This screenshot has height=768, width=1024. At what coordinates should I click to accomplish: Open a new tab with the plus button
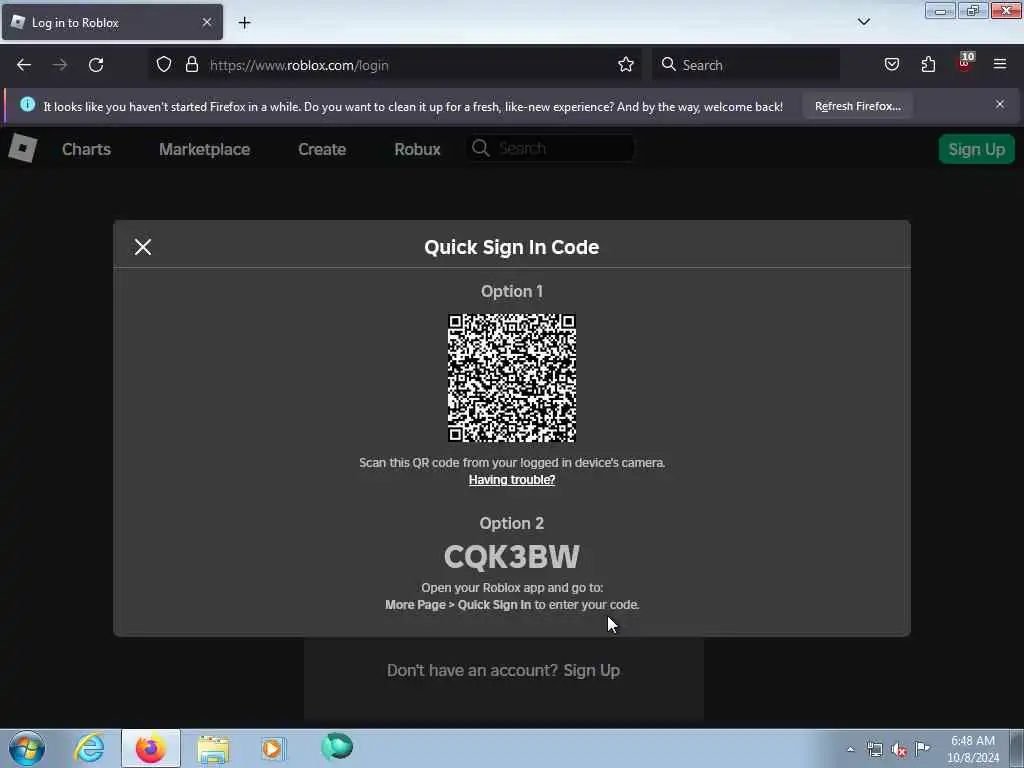(244, 23)
